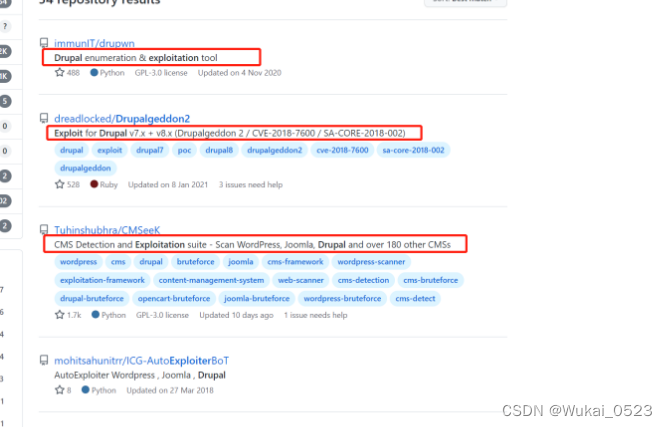This screenshot has height=427, width=667.
Task: Click the 'AutoExploiter Wordpress, Joomla, Drupal' description
Action: pos(140,375)
